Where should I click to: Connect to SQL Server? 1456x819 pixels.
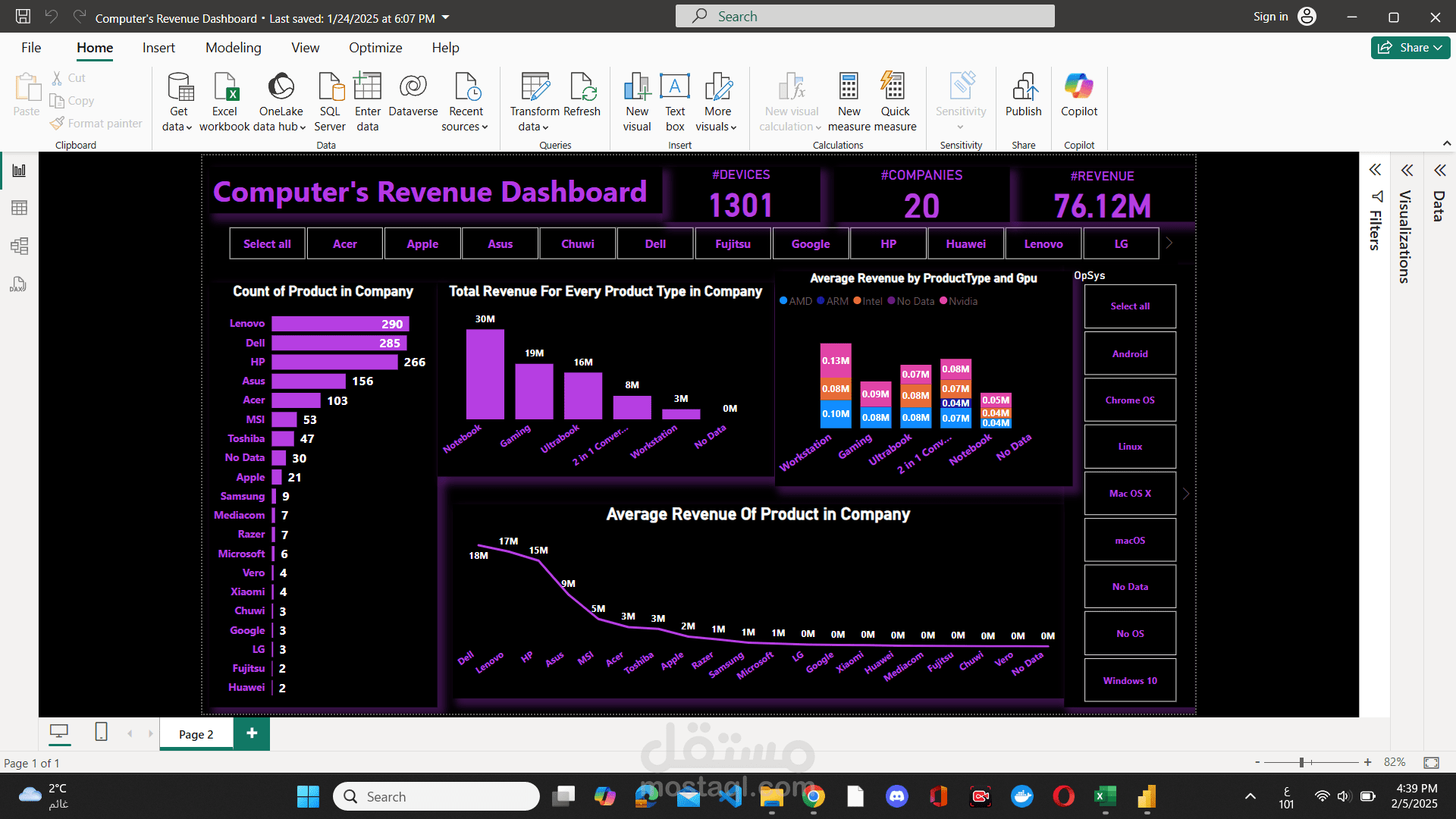[x=330, y=102]
